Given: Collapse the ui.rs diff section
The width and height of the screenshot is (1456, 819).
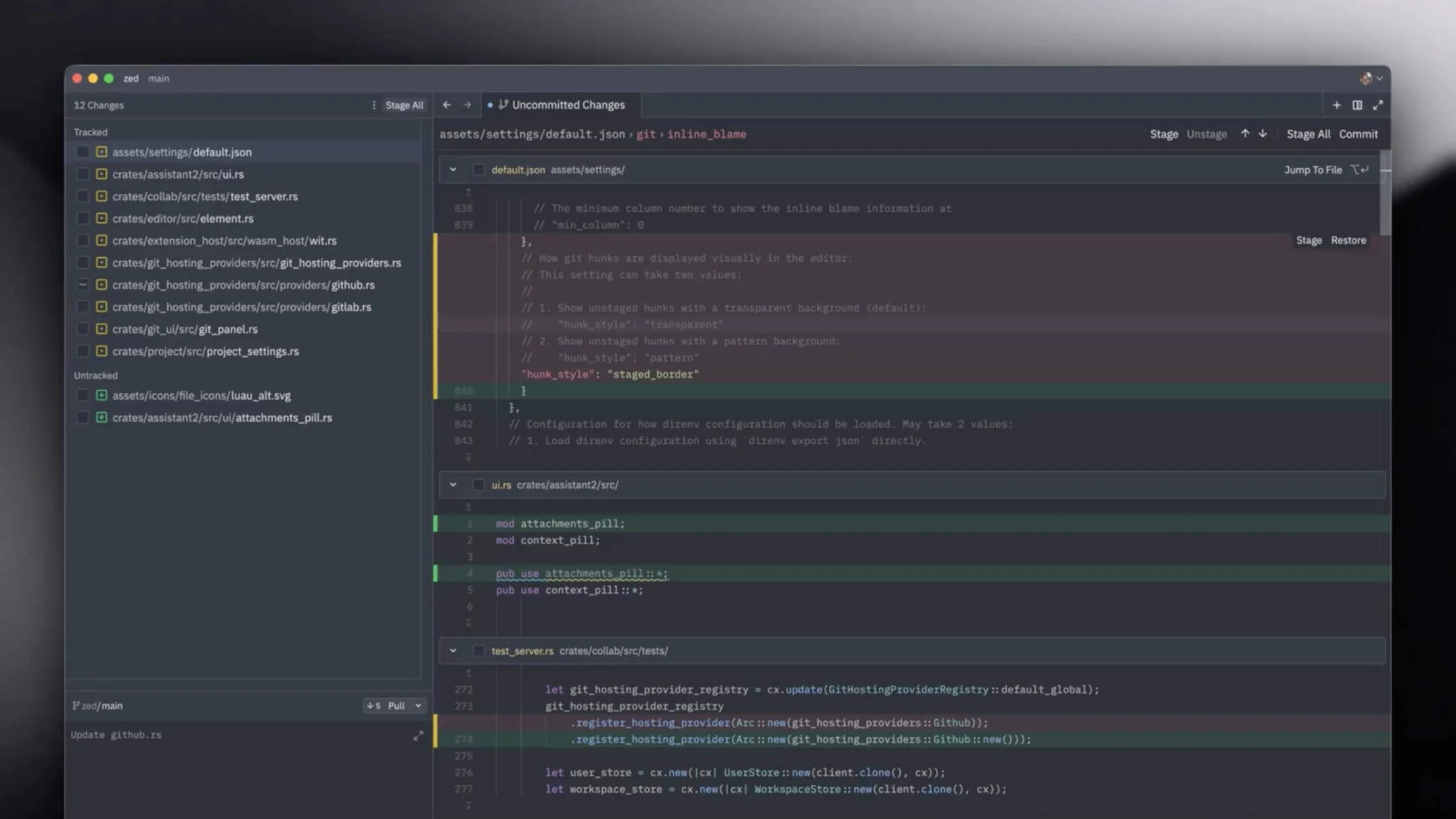Looking at the screenshot, I should coord(453,485).
